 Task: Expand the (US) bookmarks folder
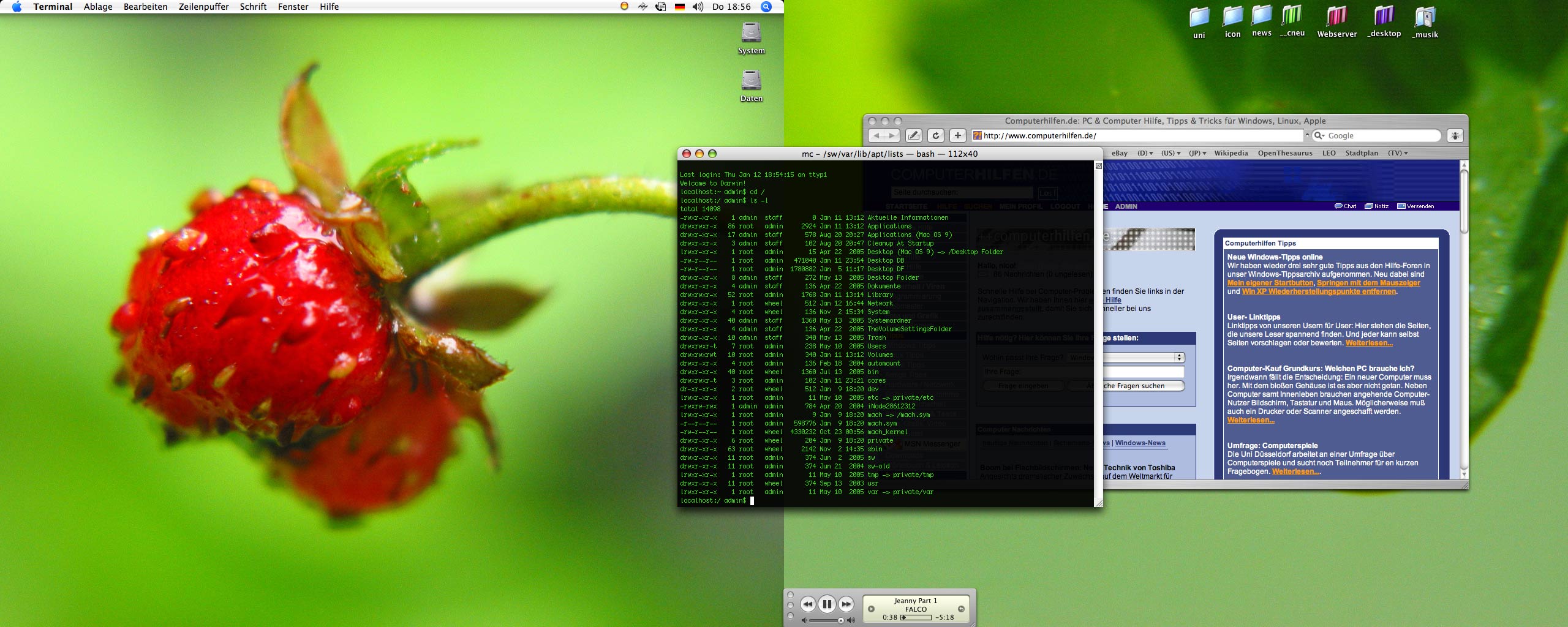click(1170, 153)
